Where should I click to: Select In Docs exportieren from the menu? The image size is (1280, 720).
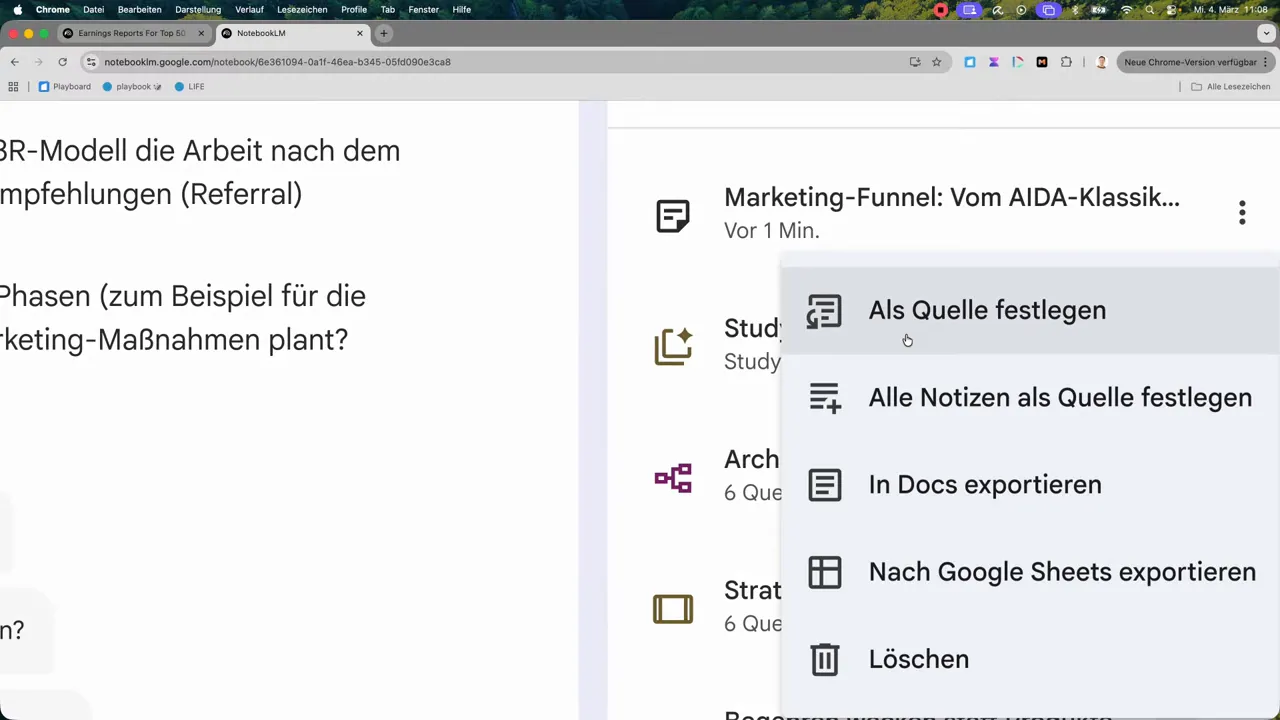985,484
